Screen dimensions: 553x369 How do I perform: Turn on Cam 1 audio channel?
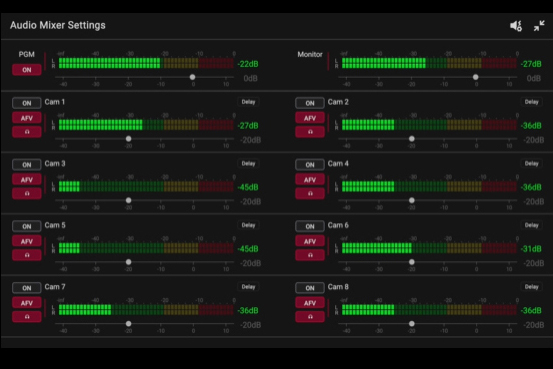click(27, 103)
